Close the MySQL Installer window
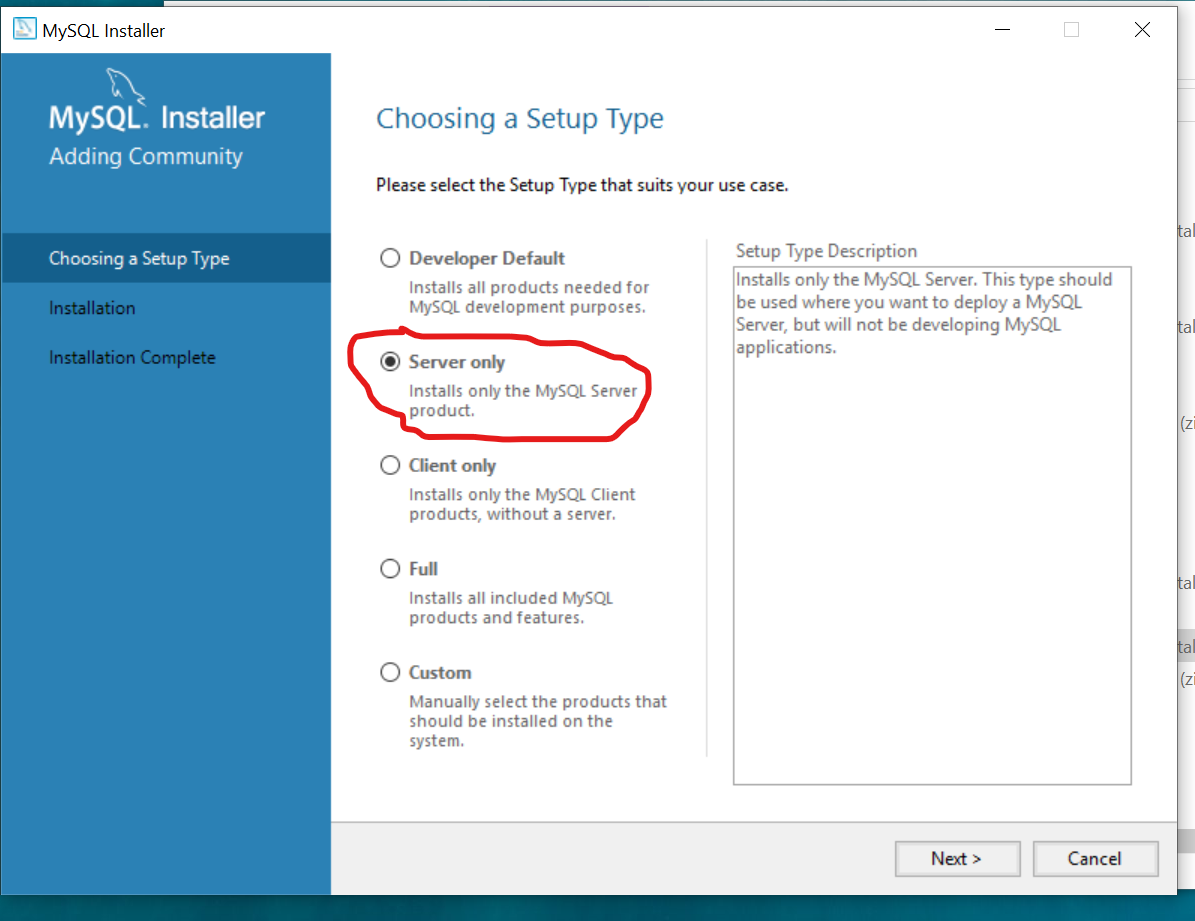The height and width of the screenshot is (921, 1195). click(1142, 30)
